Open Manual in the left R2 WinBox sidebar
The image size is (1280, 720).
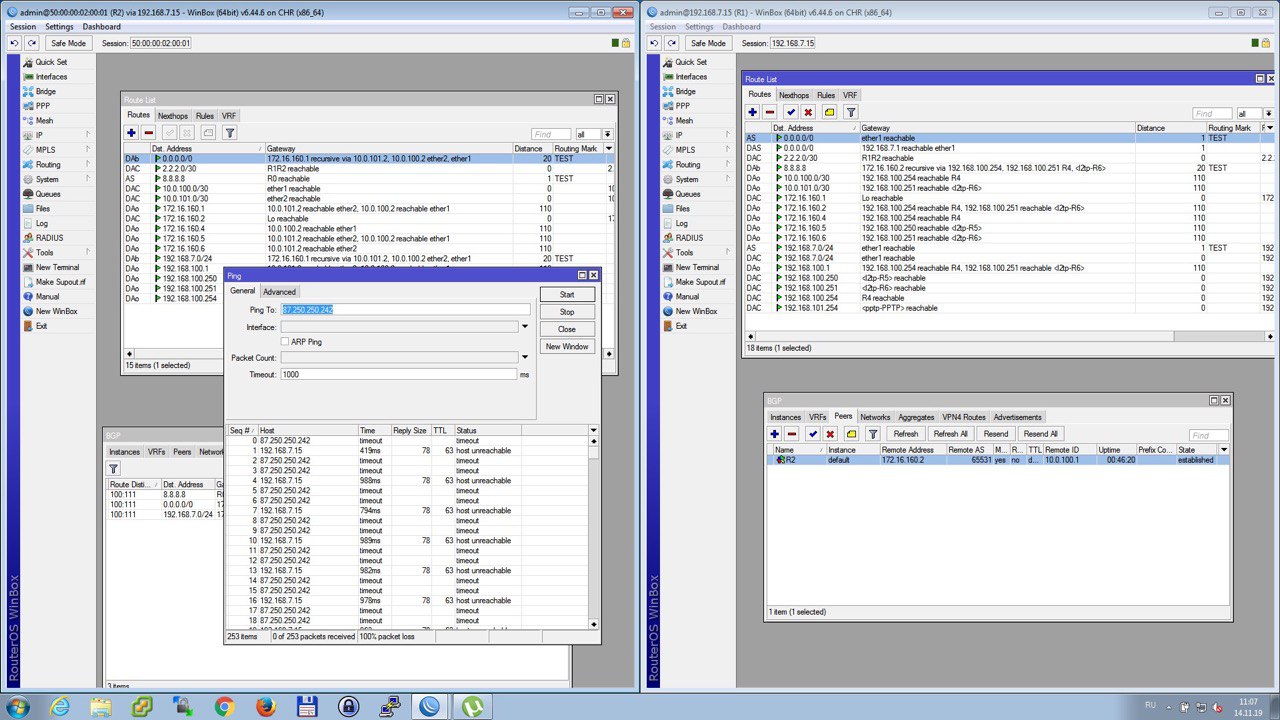click(47, 297)
